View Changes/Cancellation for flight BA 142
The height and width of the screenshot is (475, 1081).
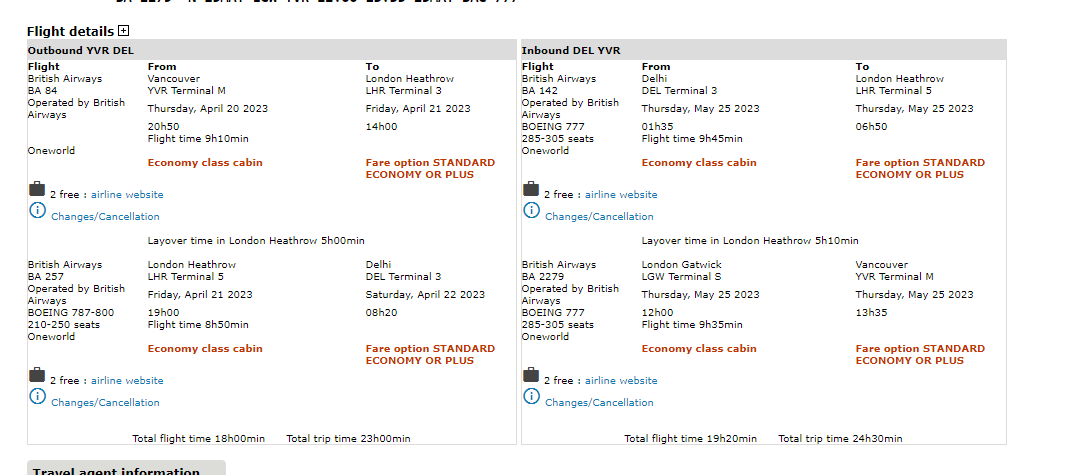[599, 217]
